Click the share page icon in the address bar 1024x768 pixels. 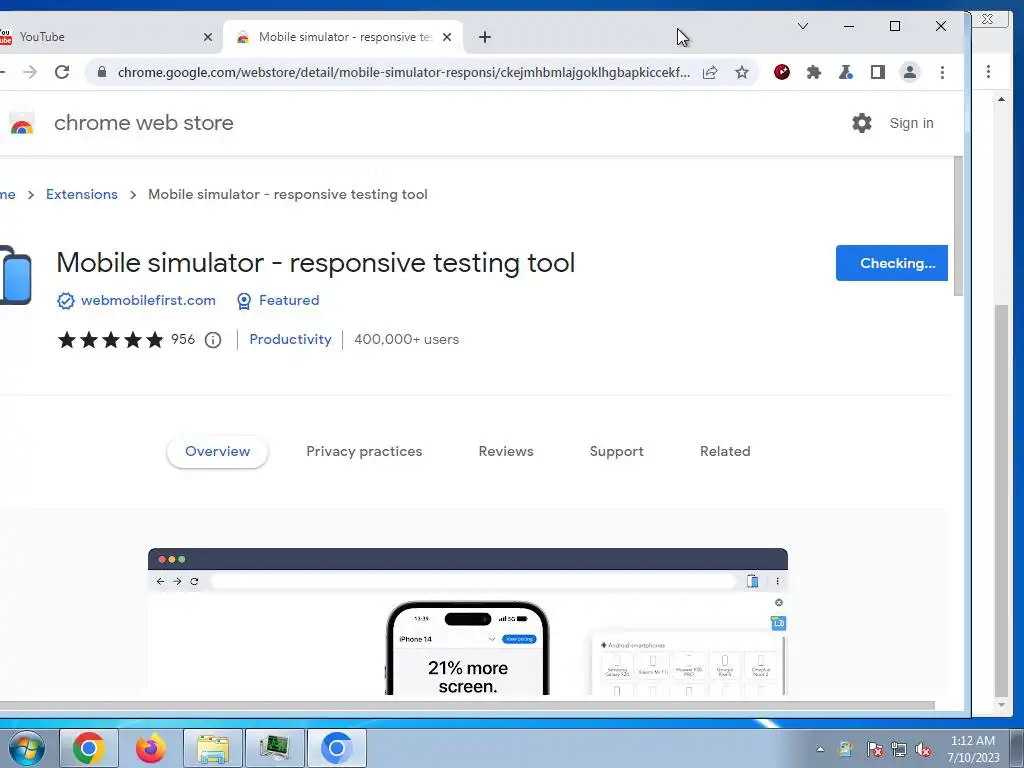pyautogui.click(x=710, y=72)
